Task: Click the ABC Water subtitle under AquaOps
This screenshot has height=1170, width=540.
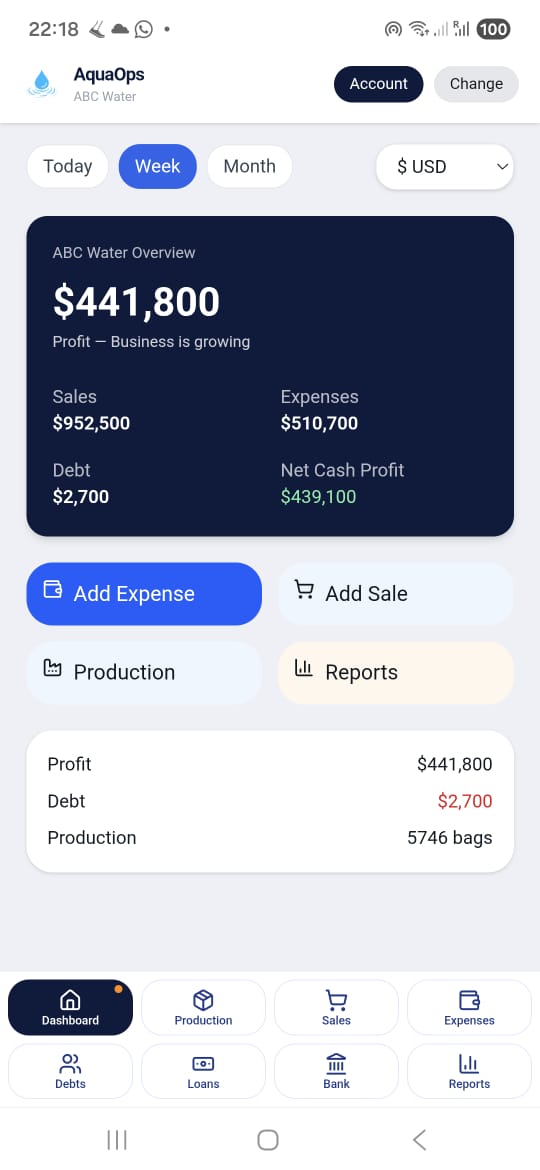Action: click(105, 97)
